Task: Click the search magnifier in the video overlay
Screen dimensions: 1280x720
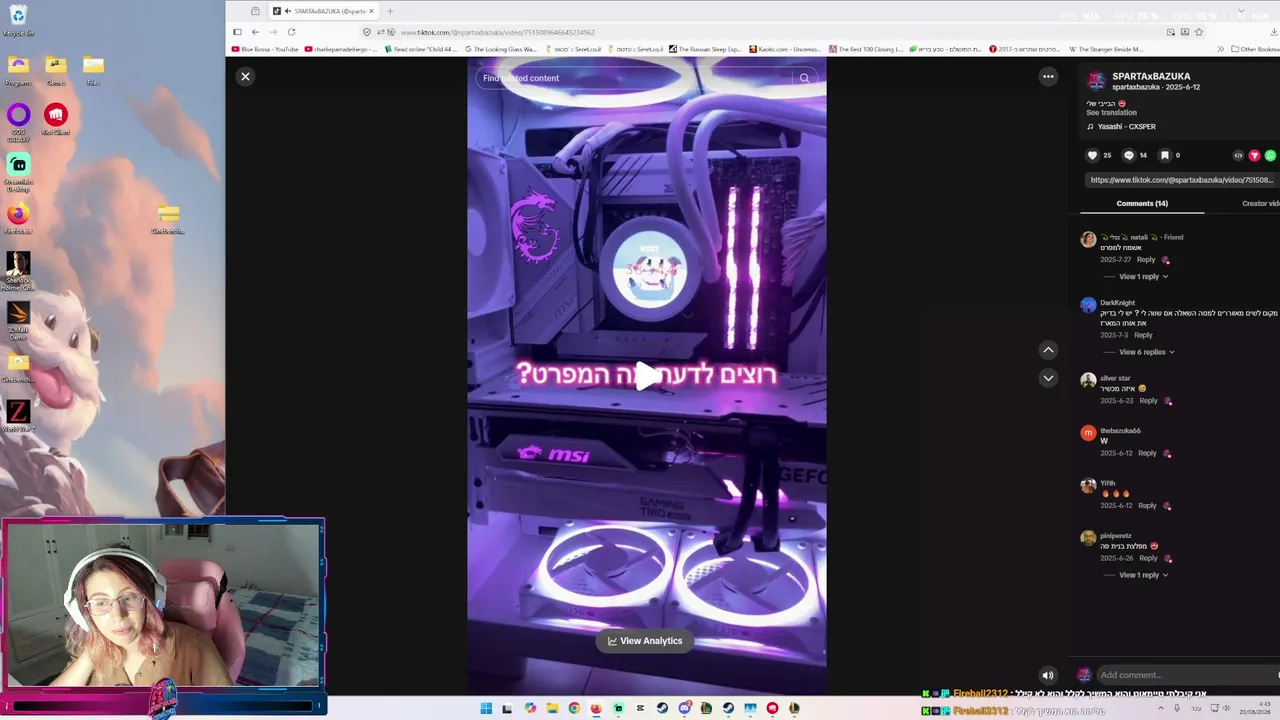Action: 804,78
